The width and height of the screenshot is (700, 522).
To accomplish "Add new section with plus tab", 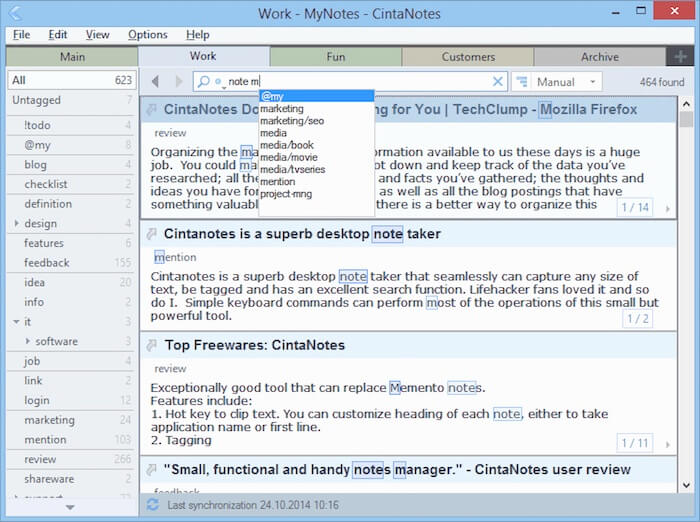I will (x=680, y=57).
